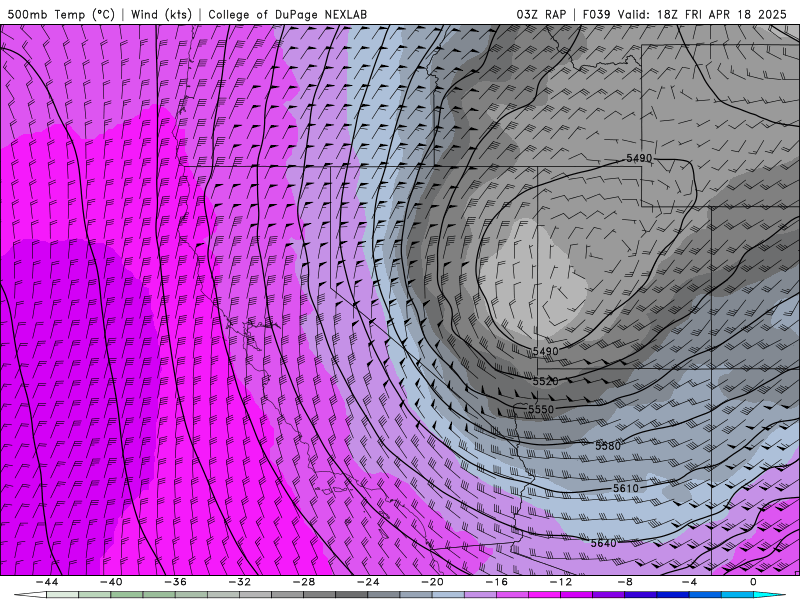This screenshot has width=800, height=600.
Task: Select the 5490 contour label directly above 5520
Action: click(x=545, y=352)
